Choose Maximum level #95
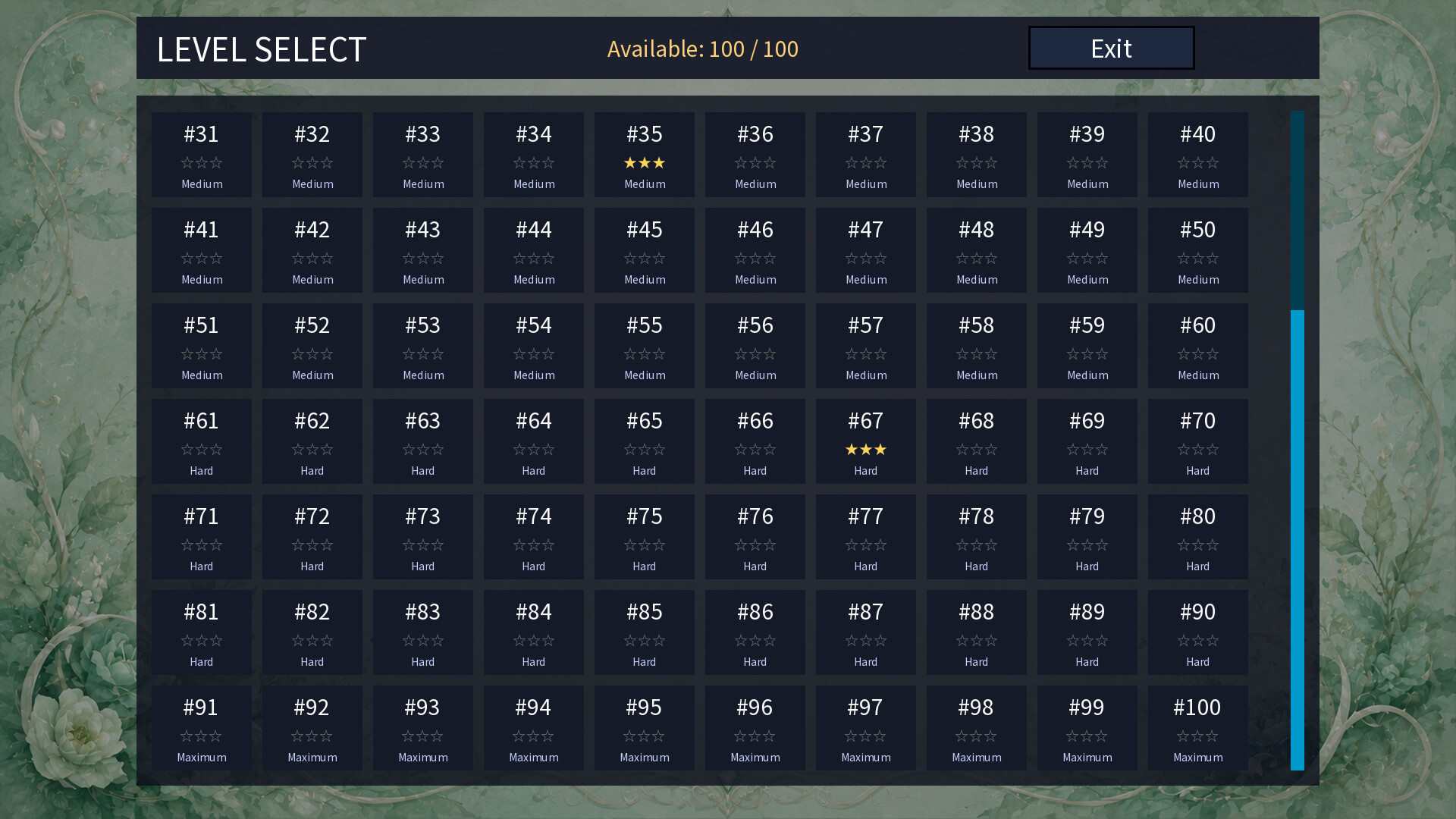This screenshot has height=819, width=1456. (645, 728)
